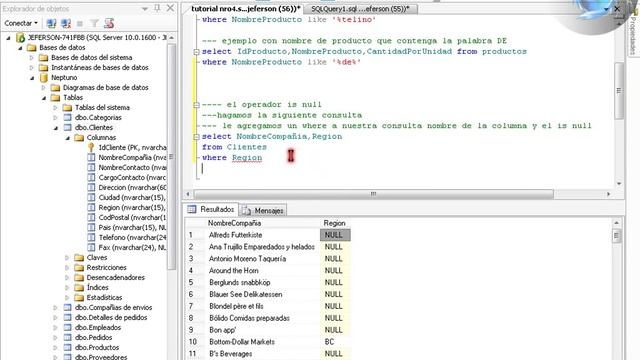Screen dimensions: 640x360
Task: Select the NombreContacto column
Action: 132,167
